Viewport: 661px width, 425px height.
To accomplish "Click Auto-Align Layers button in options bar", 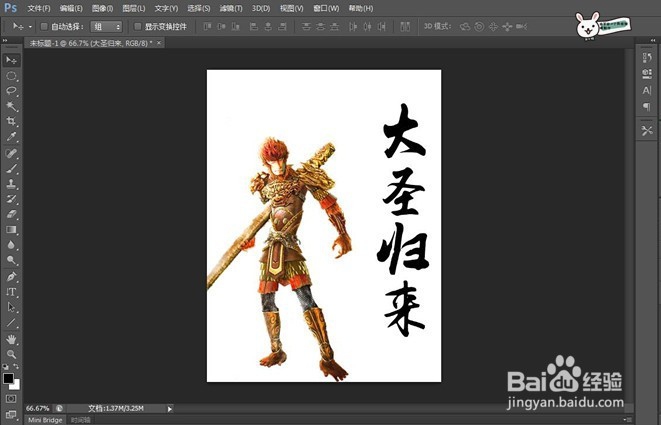I will click(405, 27).
